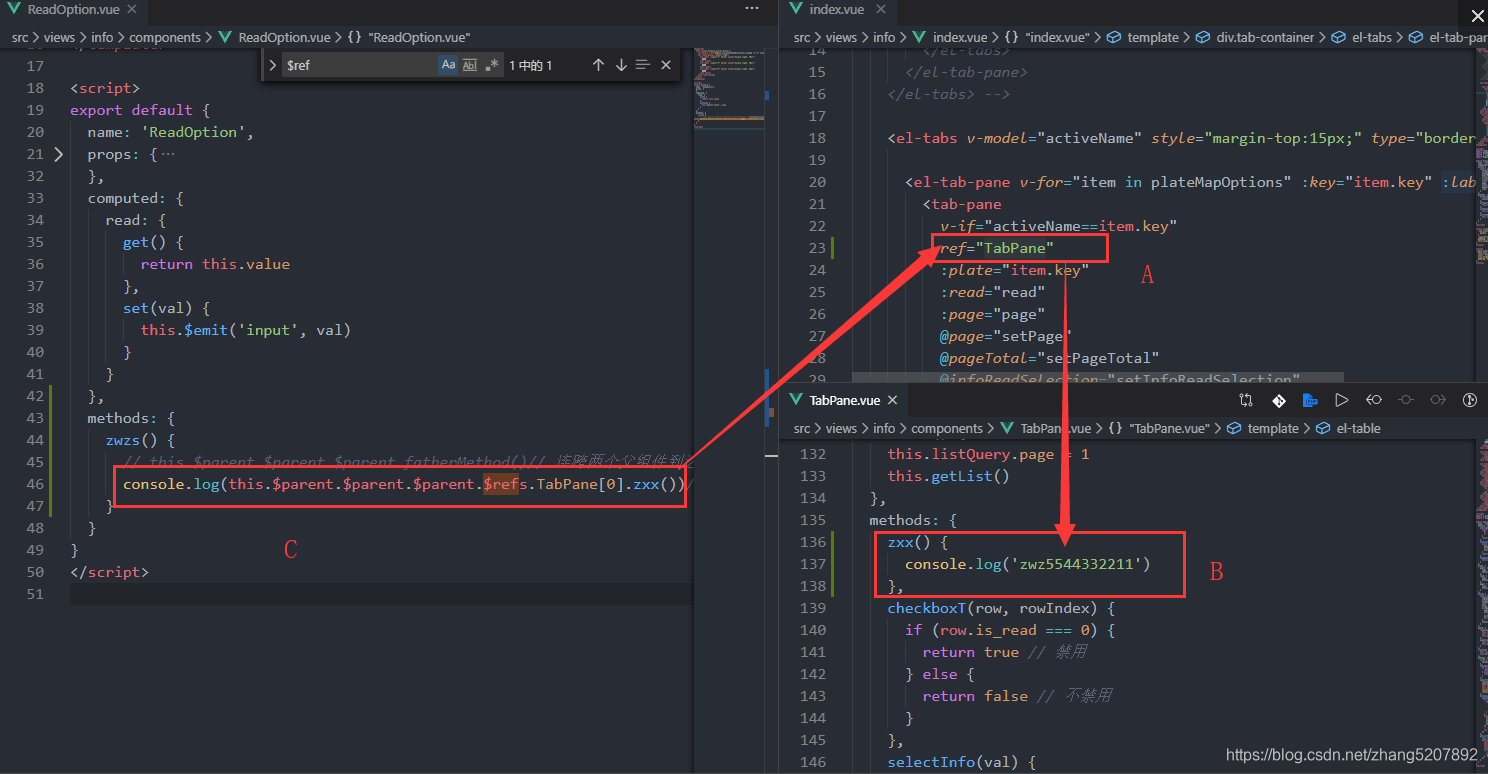Click 'return this.value' on line 36
This screenshot has width=1488, height=774.
click(215, 264)
